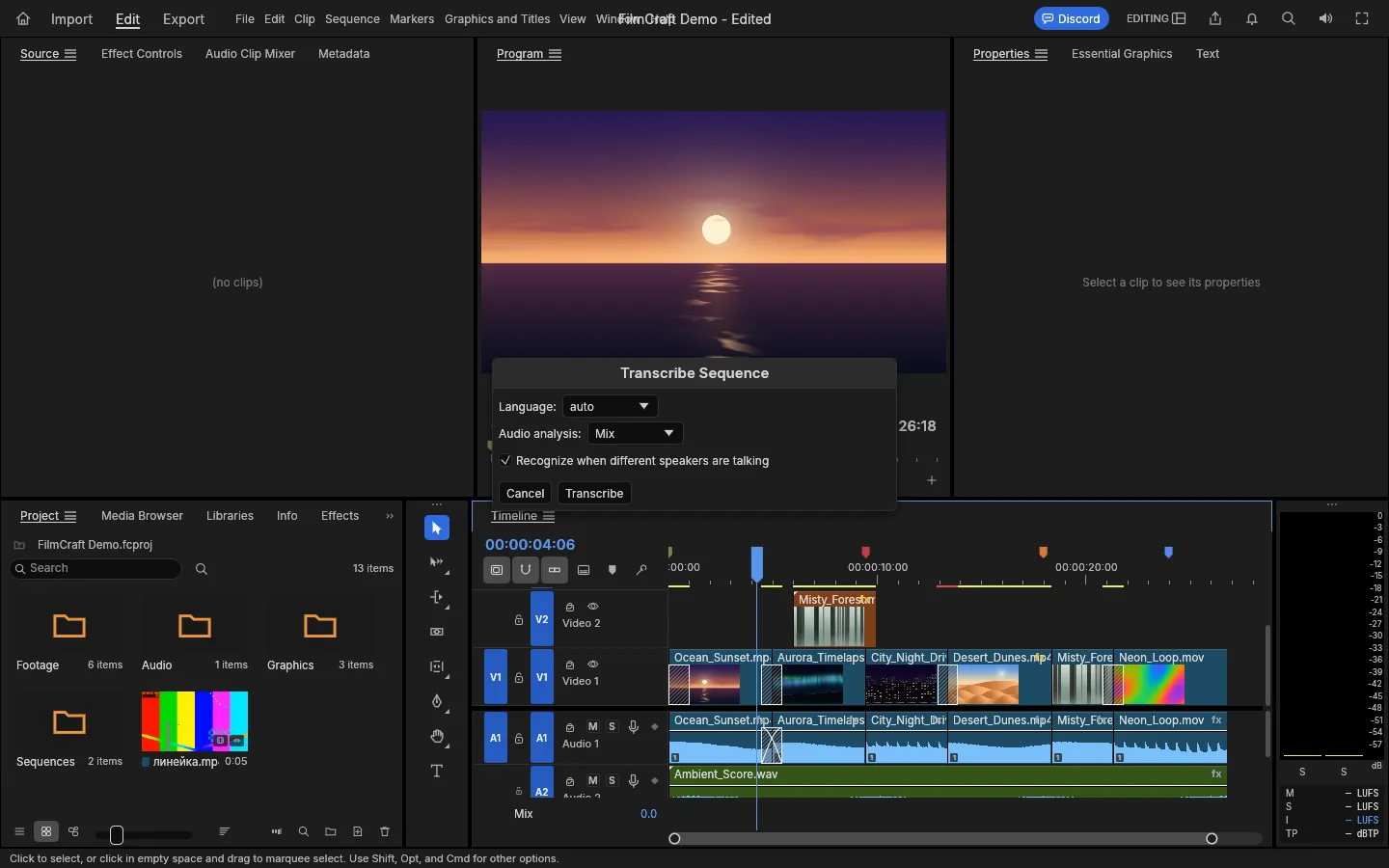This screenshot has height=868, width=1389.
Task: Click the project panel trash icon
Action: click(x=385, y=831)
